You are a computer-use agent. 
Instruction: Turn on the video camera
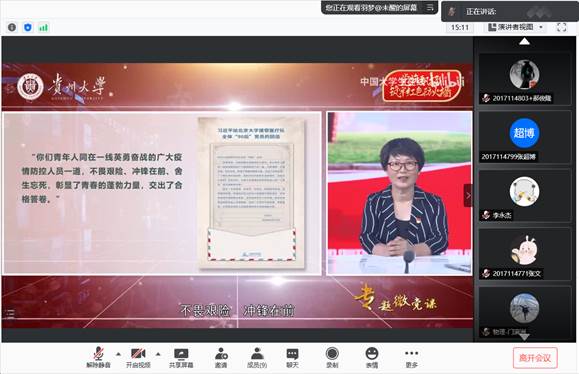click(x=138, y=357)
